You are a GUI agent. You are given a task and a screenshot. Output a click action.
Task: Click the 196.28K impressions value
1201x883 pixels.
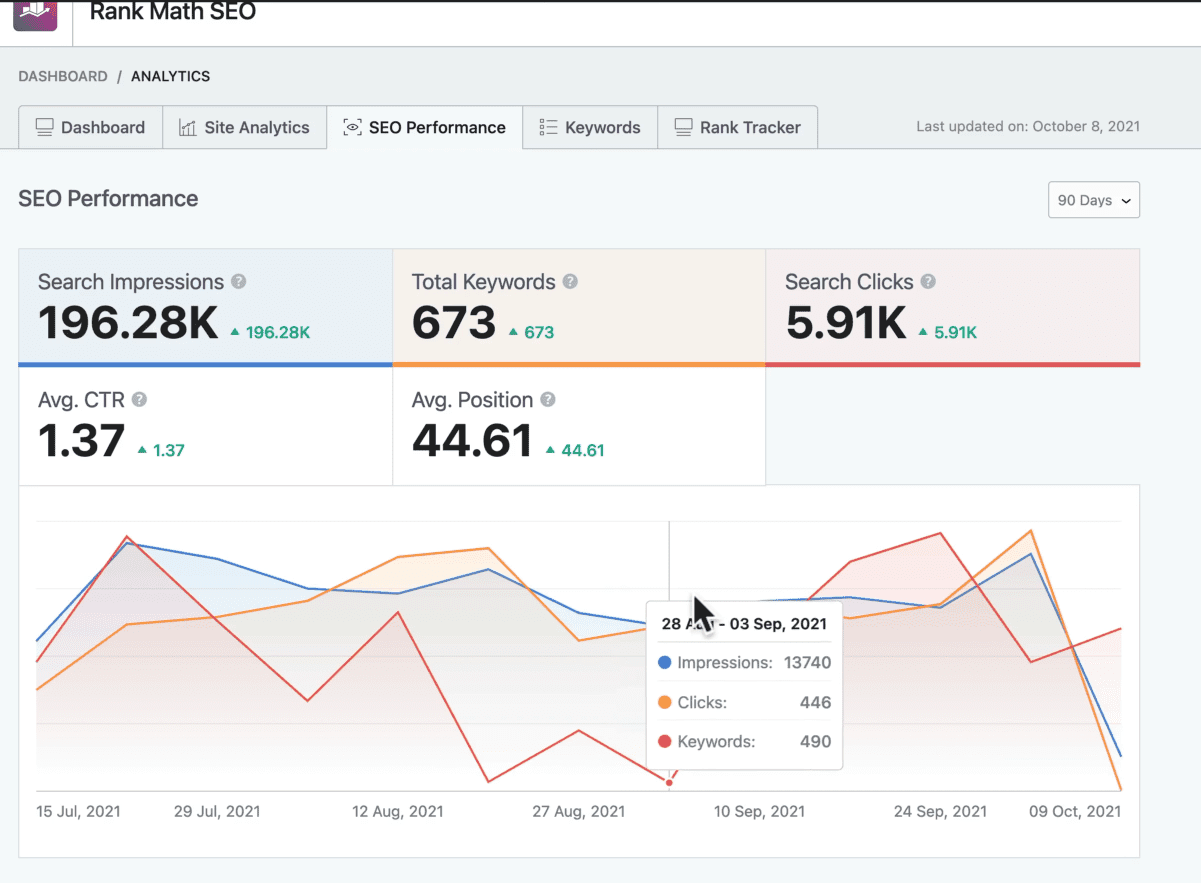128,323
